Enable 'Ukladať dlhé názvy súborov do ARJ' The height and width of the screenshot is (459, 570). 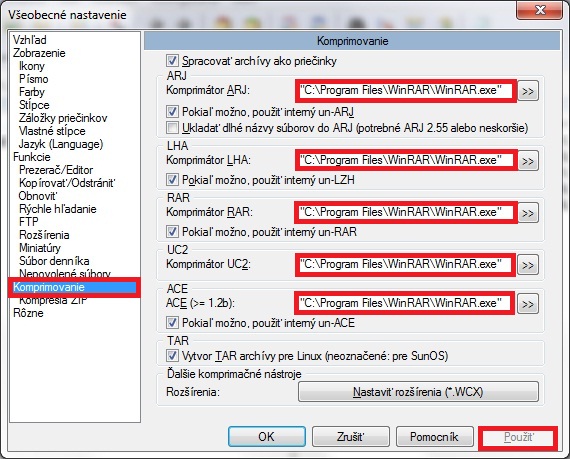(x=172, y=128)
